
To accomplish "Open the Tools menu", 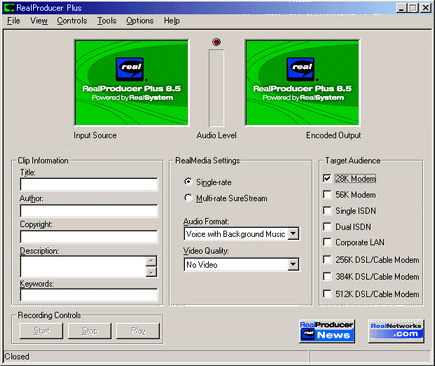I will [x=107, y=21].
